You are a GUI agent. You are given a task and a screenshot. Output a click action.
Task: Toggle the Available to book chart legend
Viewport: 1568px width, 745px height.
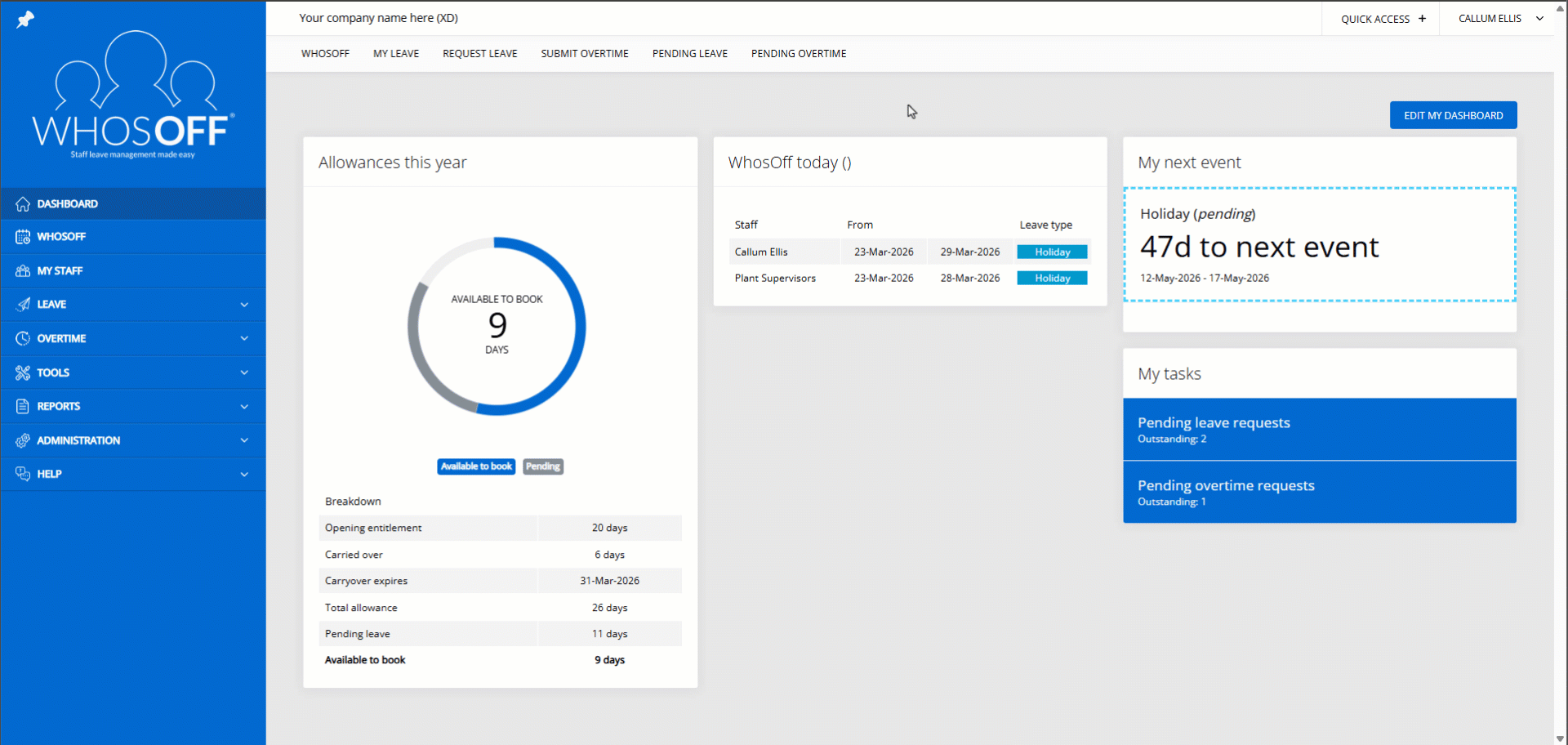[x=476, y=466]
